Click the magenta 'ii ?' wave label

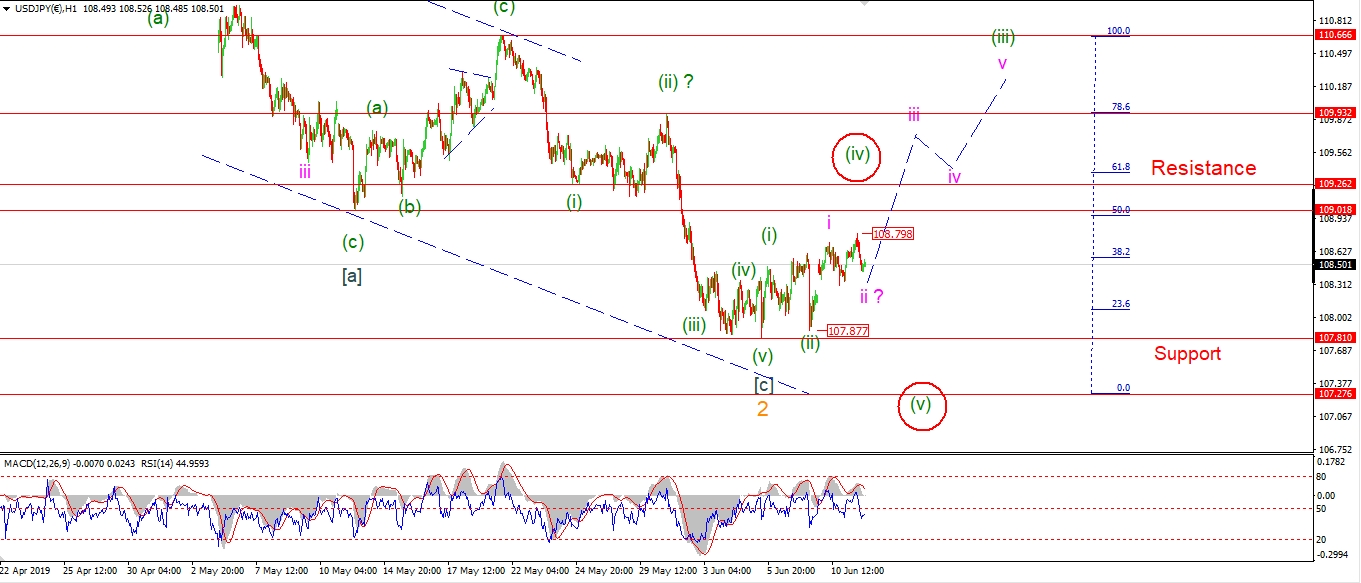871,296
